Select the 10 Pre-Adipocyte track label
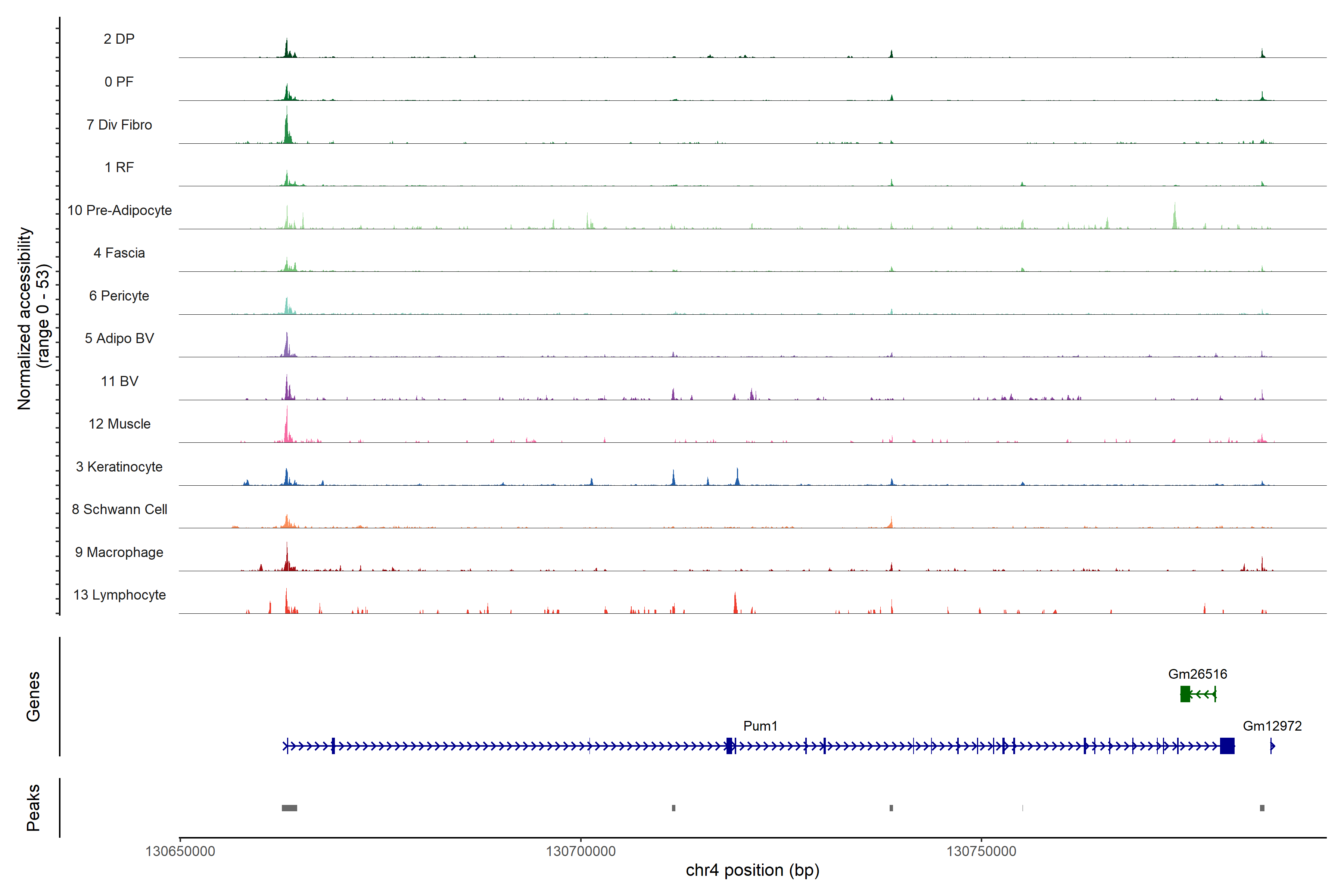 (x=119, y=210)
